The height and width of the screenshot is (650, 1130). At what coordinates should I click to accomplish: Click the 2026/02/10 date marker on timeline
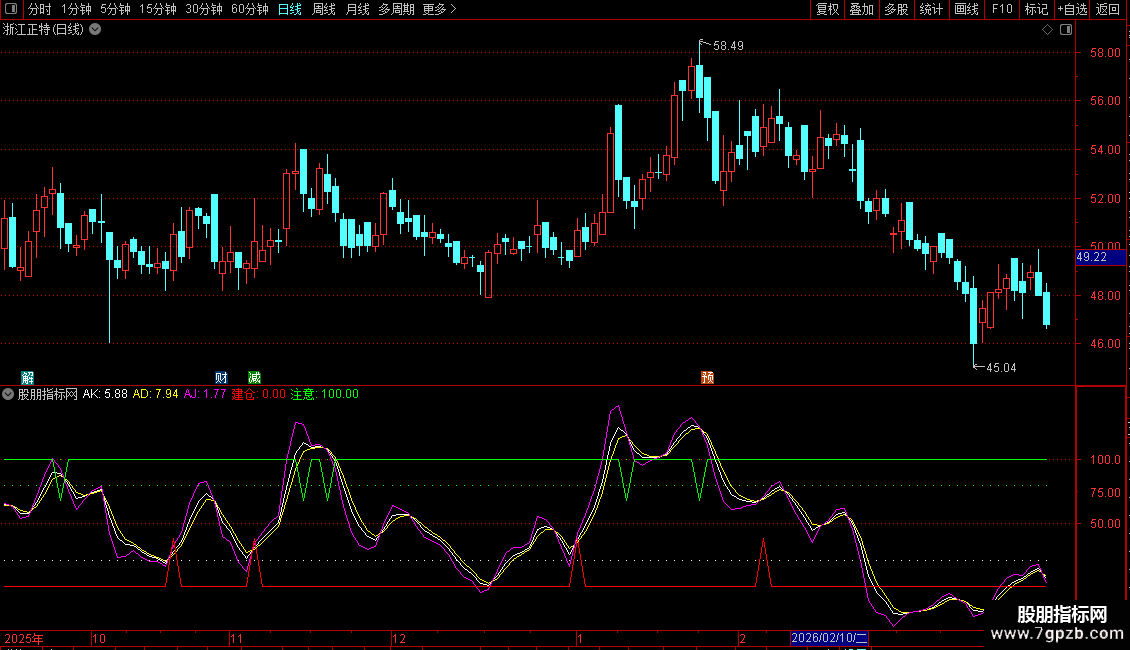829,638
